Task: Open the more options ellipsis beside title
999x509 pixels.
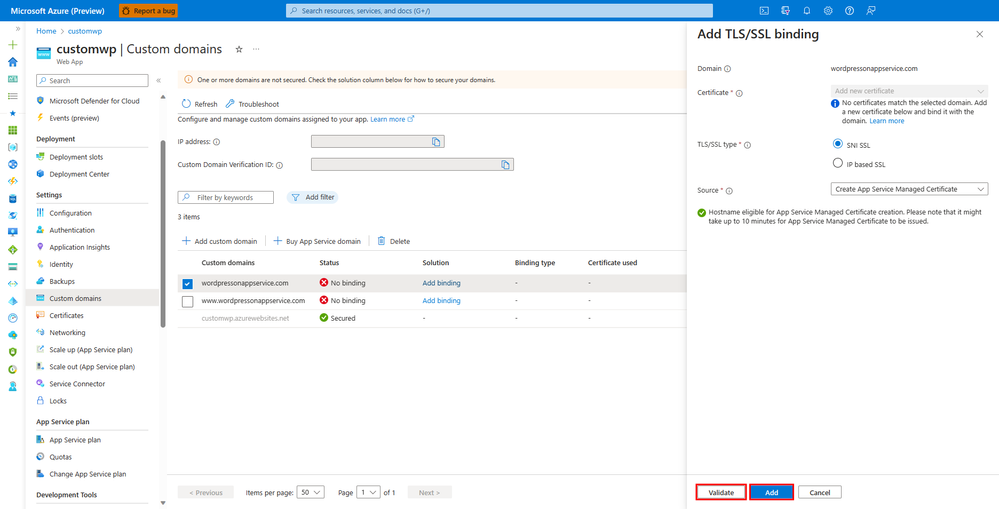Action: [x=256, y=49]
